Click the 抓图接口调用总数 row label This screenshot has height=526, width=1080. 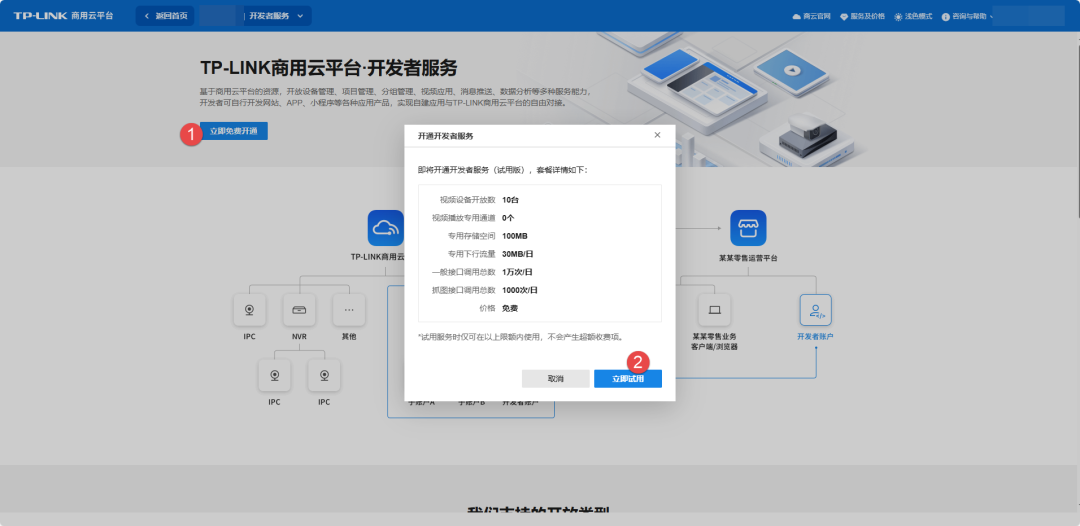pos(464,290)
